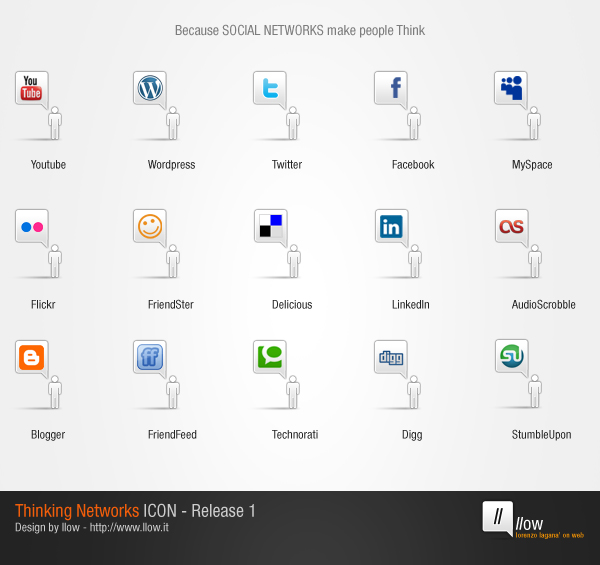Click the StumbleUpon su icon
Viewport: 600px width, 565px height.
[512, 357]
